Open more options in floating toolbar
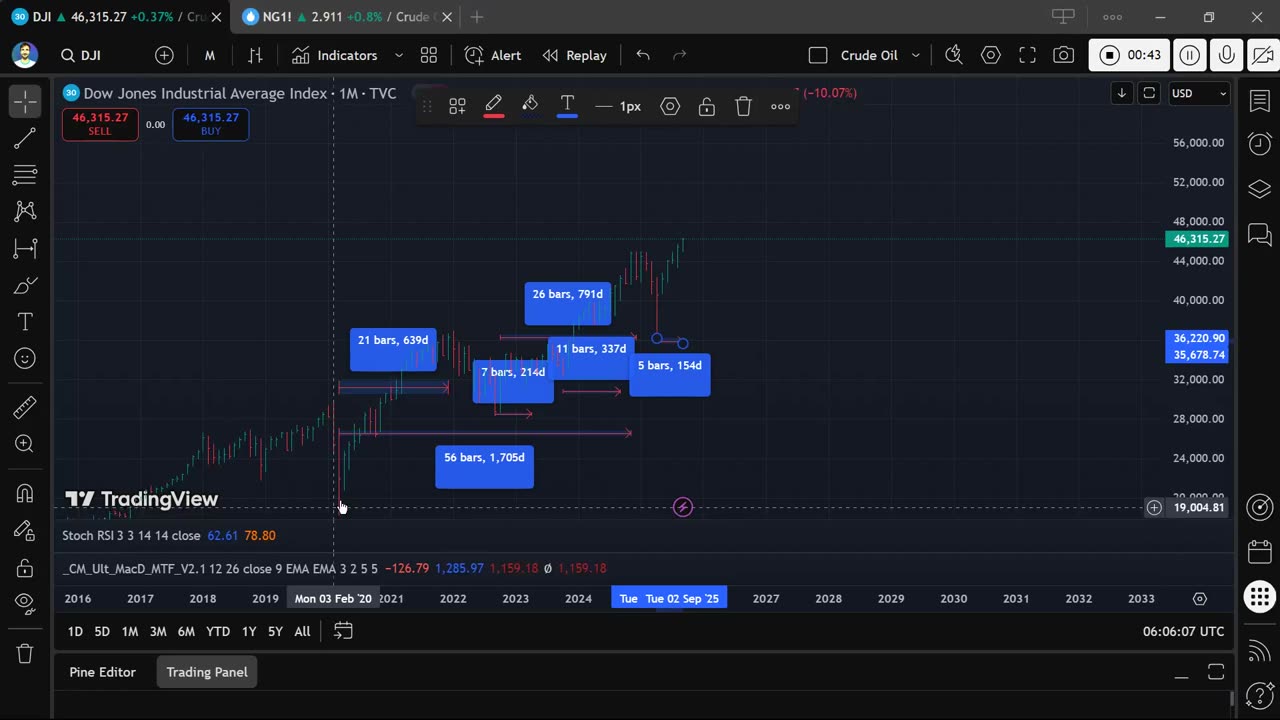 [x=781, y=106]
